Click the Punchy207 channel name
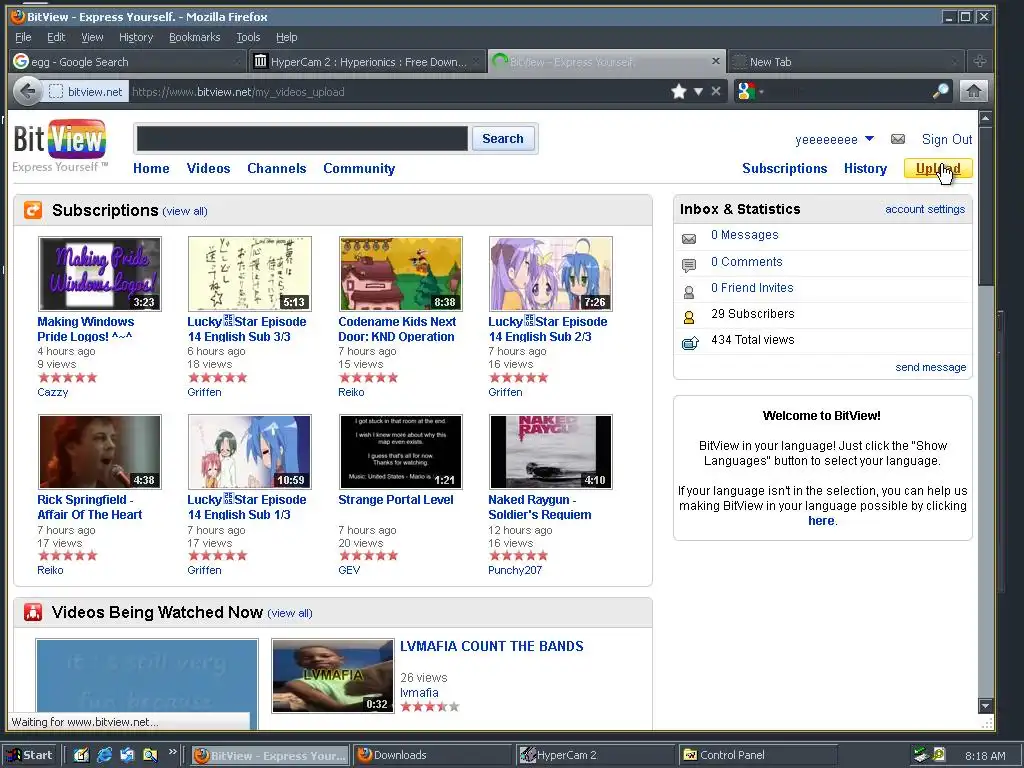The image size is (1024, 768). coord(515,570)
